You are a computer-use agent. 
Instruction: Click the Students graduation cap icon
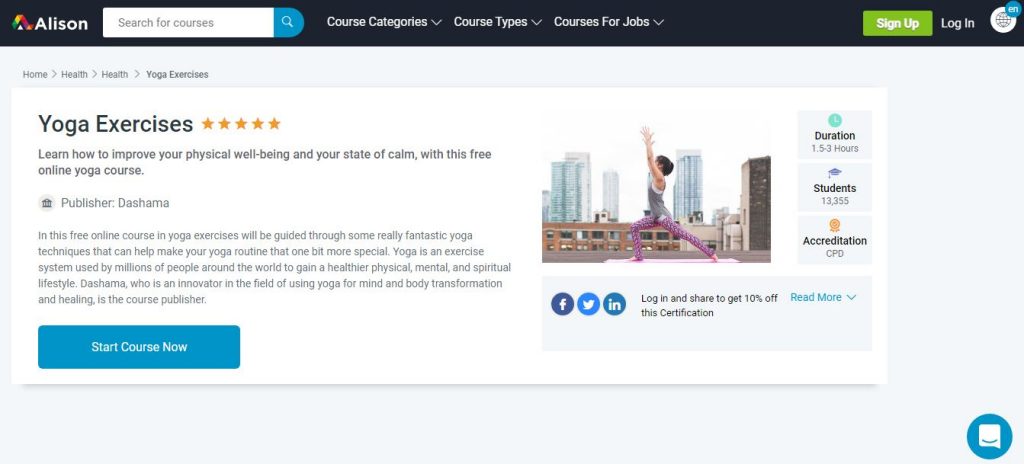pyautogui.click(x=834, y=173)
